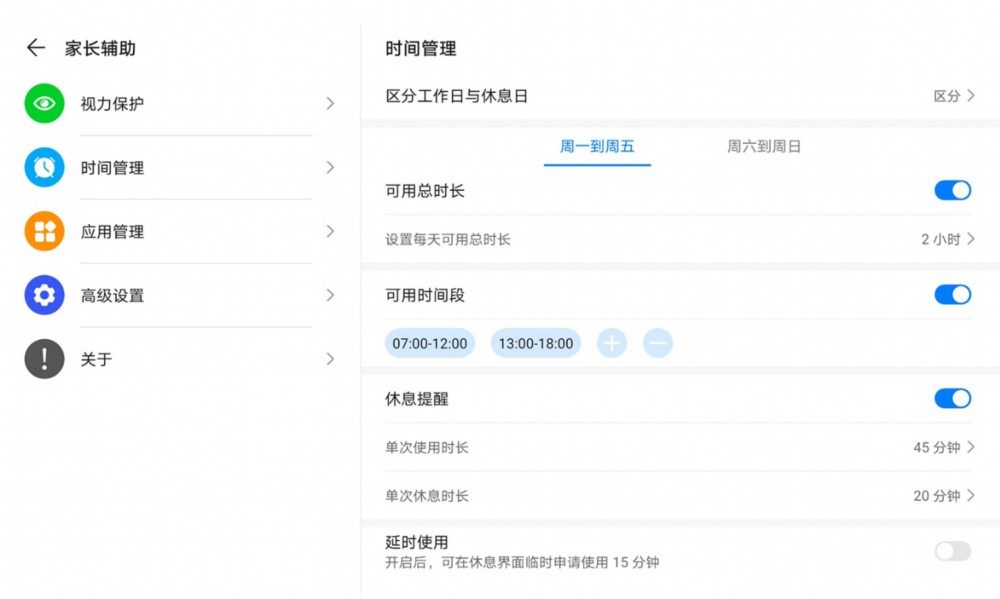Select the 周一到周五 tab
Screen dimensions: 1000x599
tap(597, 147)
